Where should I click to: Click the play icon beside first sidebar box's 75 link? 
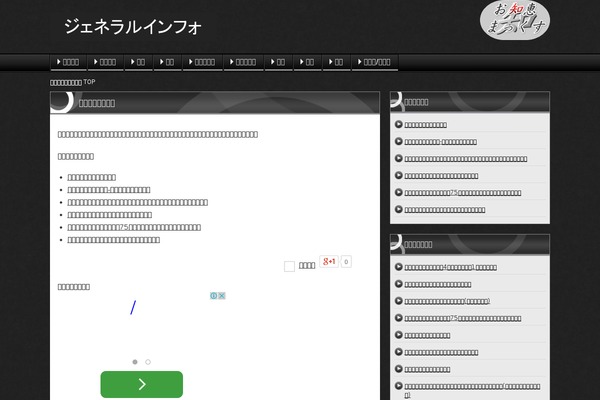(x=398, y=192)
